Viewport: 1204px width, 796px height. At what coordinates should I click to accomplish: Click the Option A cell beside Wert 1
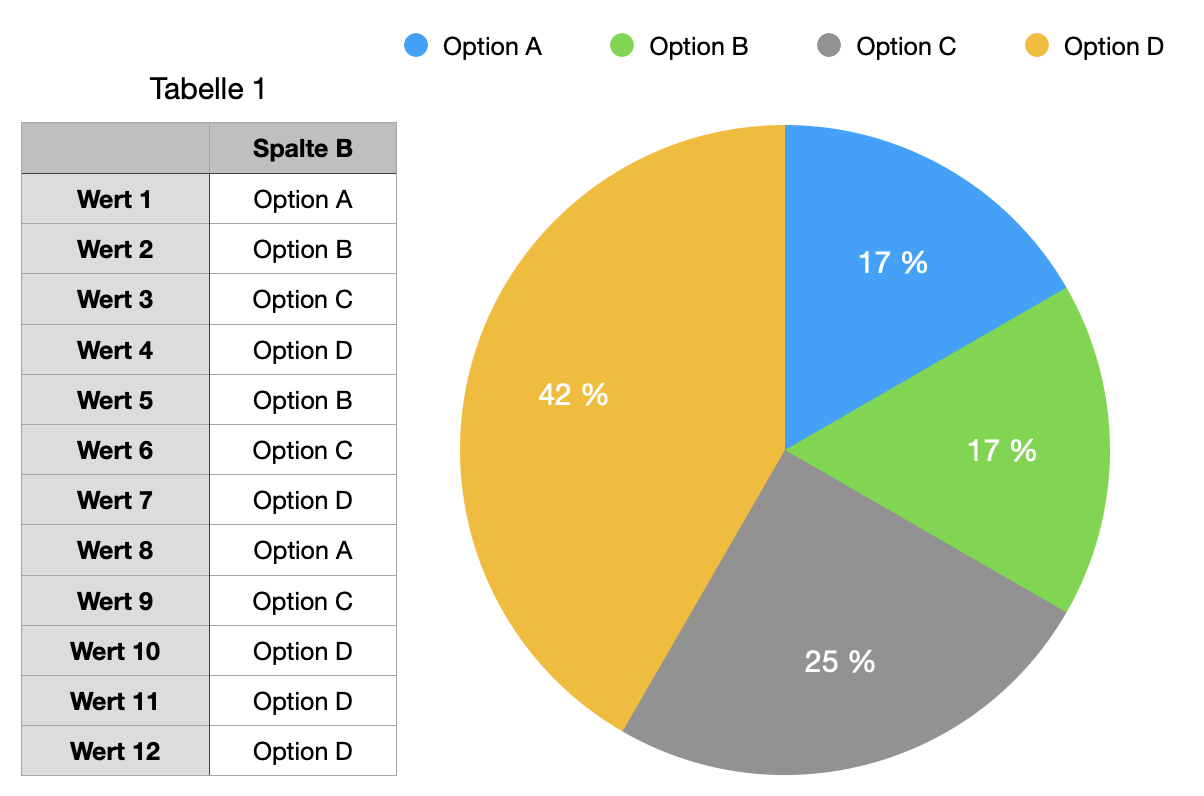(x=303, y=199)
